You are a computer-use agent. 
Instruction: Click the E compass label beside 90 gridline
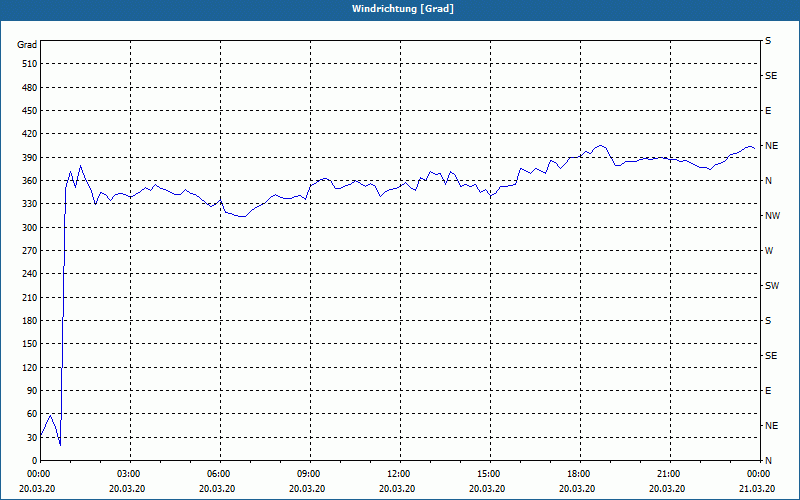(x=768, y=391)
